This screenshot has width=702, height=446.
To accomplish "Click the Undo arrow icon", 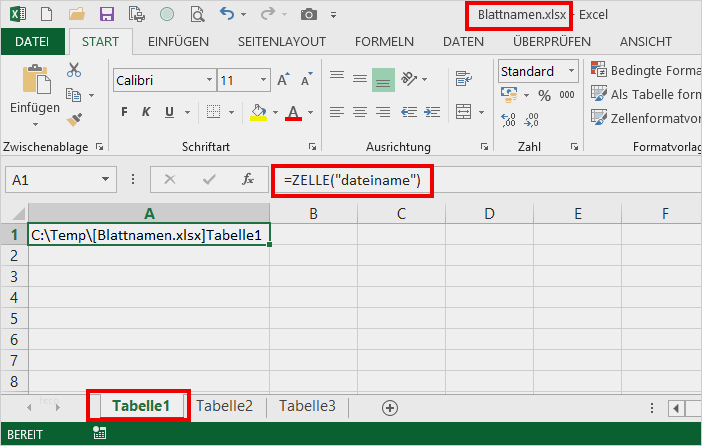I will tap(226, 15).
